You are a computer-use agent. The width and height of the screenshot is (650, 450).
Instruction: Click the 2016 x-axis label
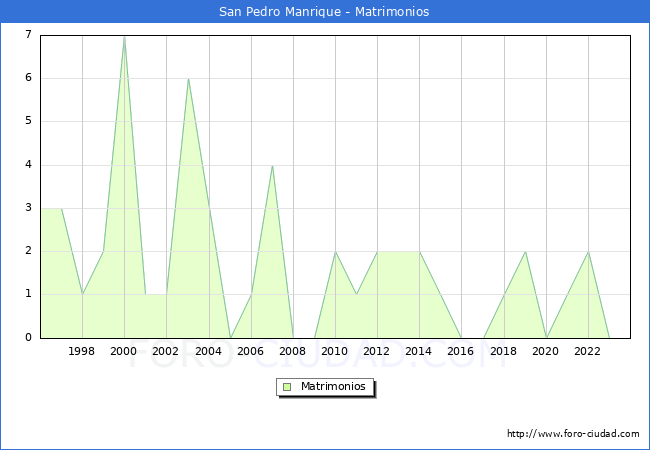point(461,351)
